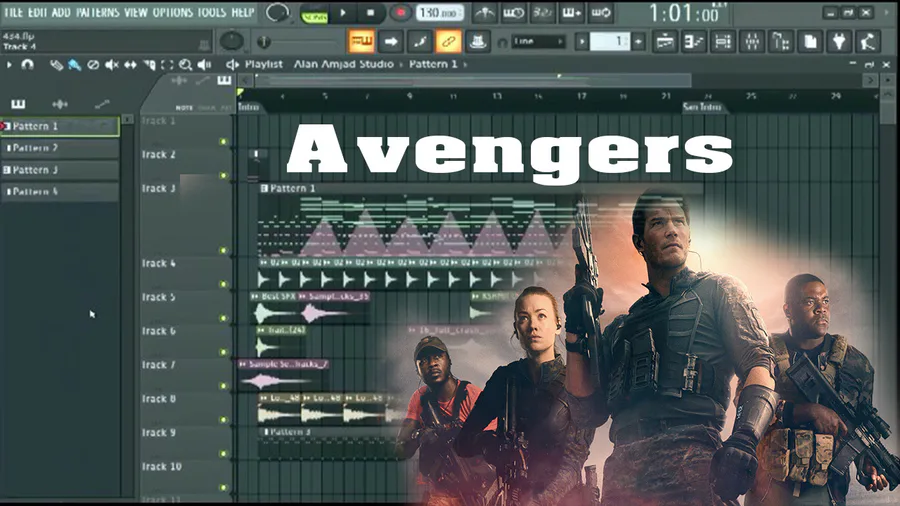Viewport: 900px width, 506px height.
Task: Open the Playlist view from toolbar
Action: click(665, 41)
